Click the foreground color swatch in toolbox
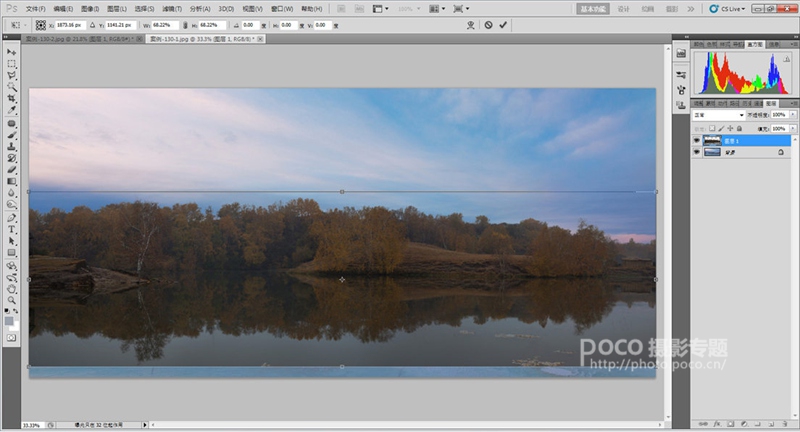 [9, 321]
